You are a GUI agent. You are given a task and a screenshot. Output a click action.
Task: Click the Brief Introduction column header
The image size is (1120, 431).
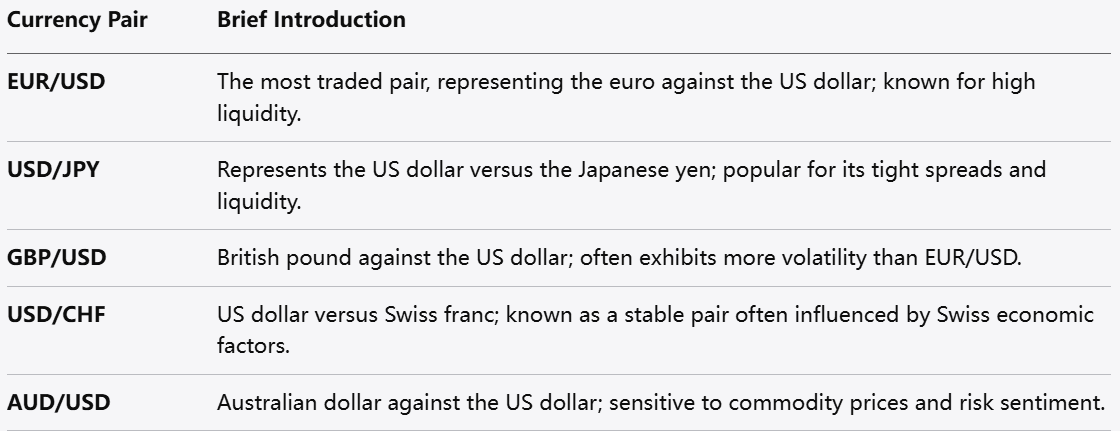(311, 20)
